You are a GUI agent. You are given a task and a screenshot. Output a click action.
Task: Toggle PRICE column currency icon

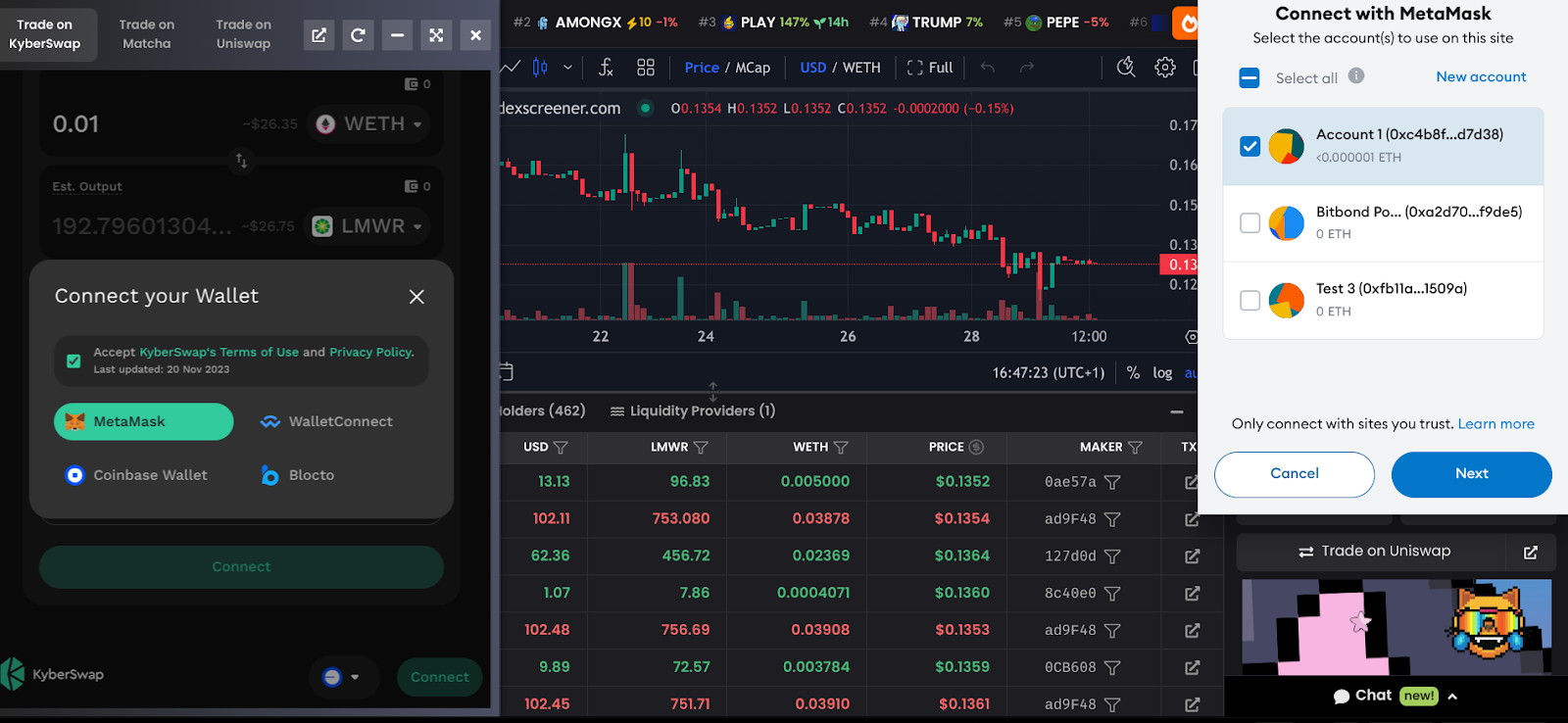click(976, 447)
